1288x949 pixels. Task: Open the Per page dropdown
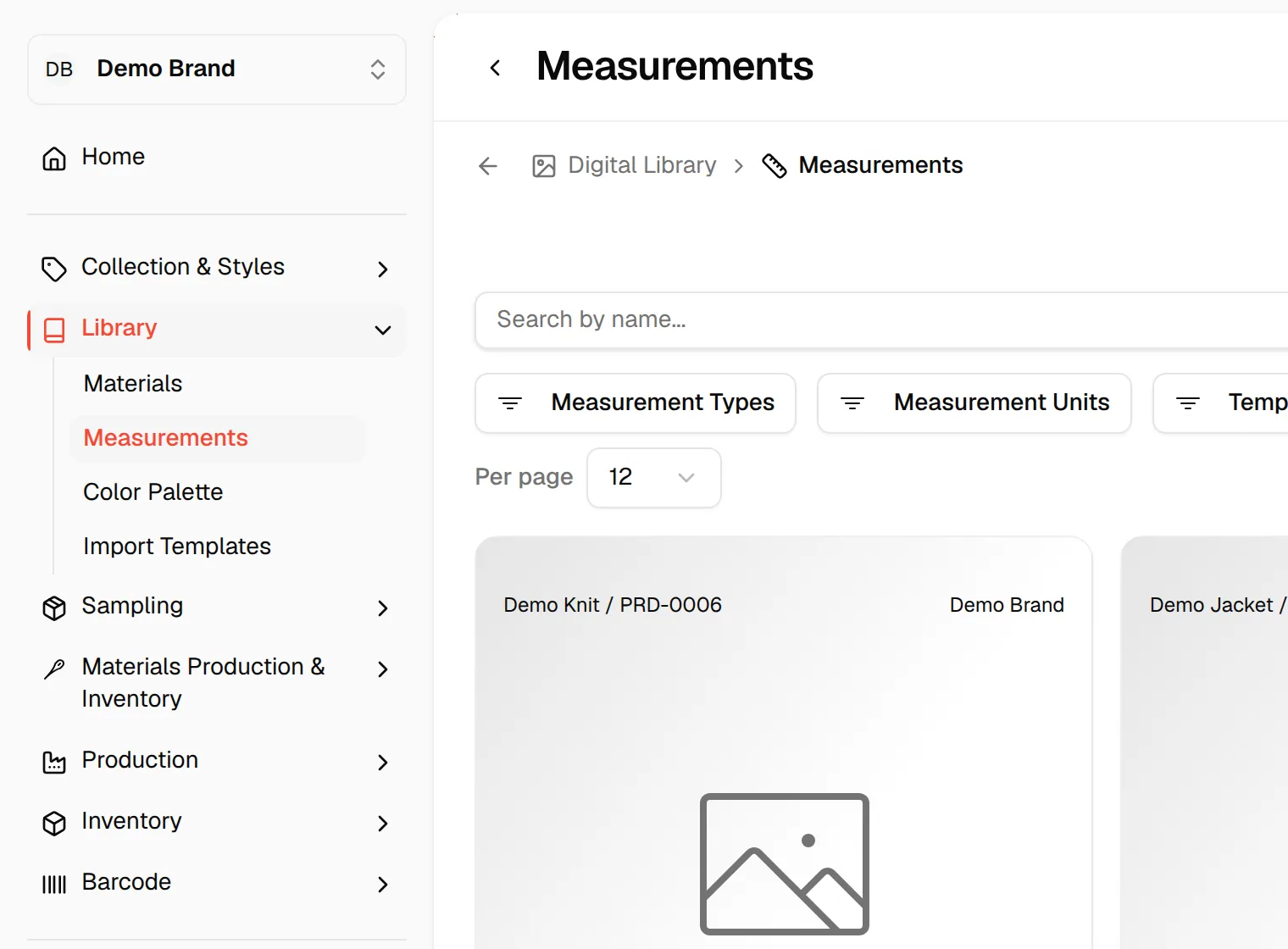click(x=654, y=478)
